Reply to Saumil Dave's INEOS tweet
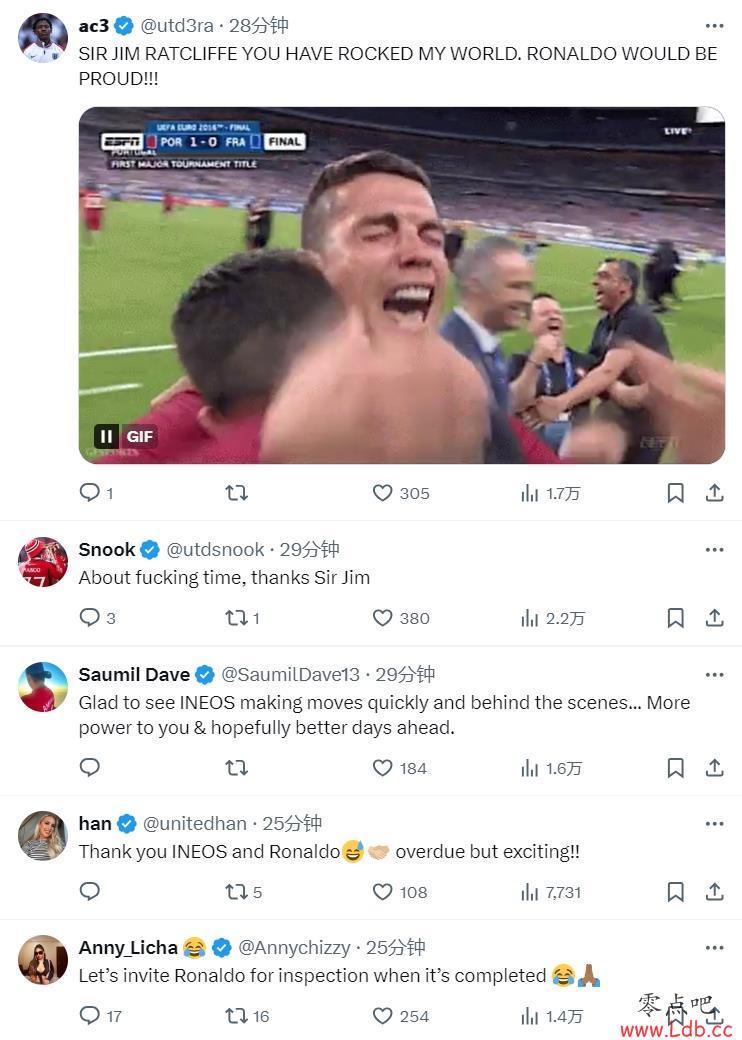The width and height of the screenshot is (742, 1040). coord(90,768)
